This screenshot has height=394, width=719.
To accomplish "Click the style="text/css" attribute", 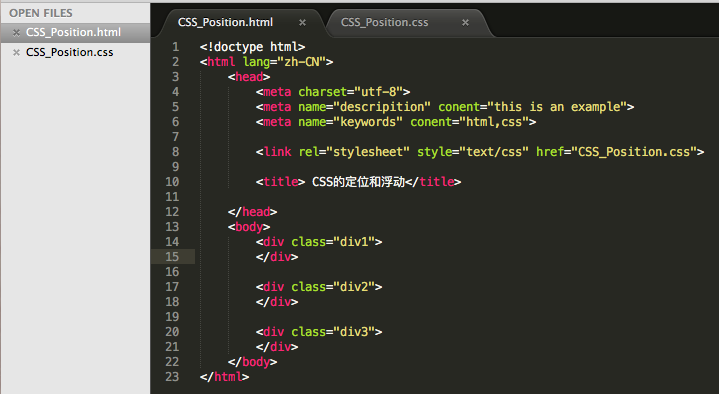I will (x=473, y=152).
